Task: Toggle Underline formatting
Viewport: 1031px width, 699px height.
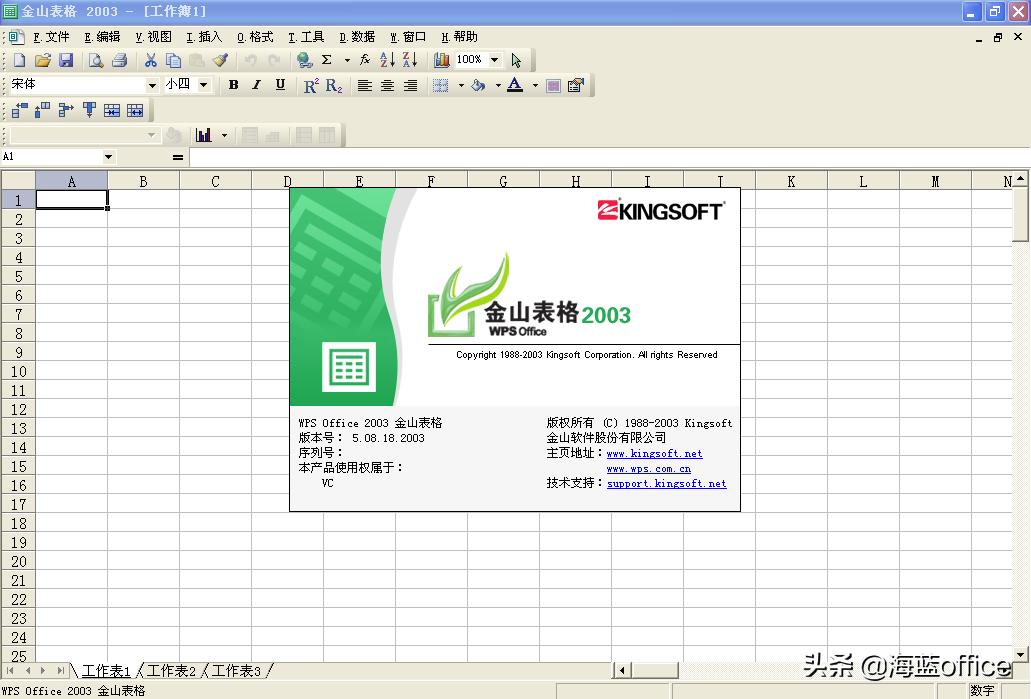Action: (281, 85)
